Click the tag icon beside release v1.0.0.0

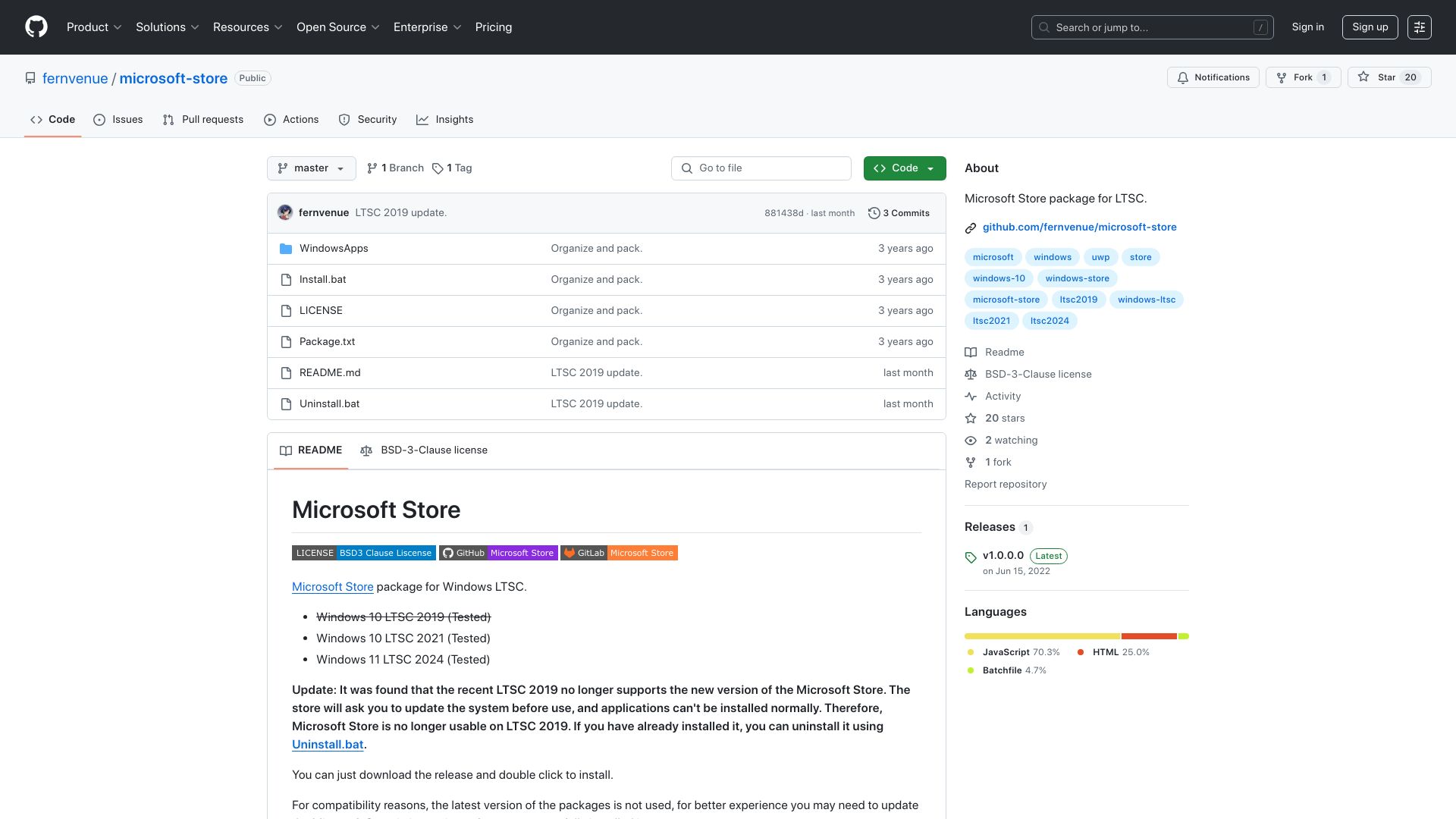point(971,557)
